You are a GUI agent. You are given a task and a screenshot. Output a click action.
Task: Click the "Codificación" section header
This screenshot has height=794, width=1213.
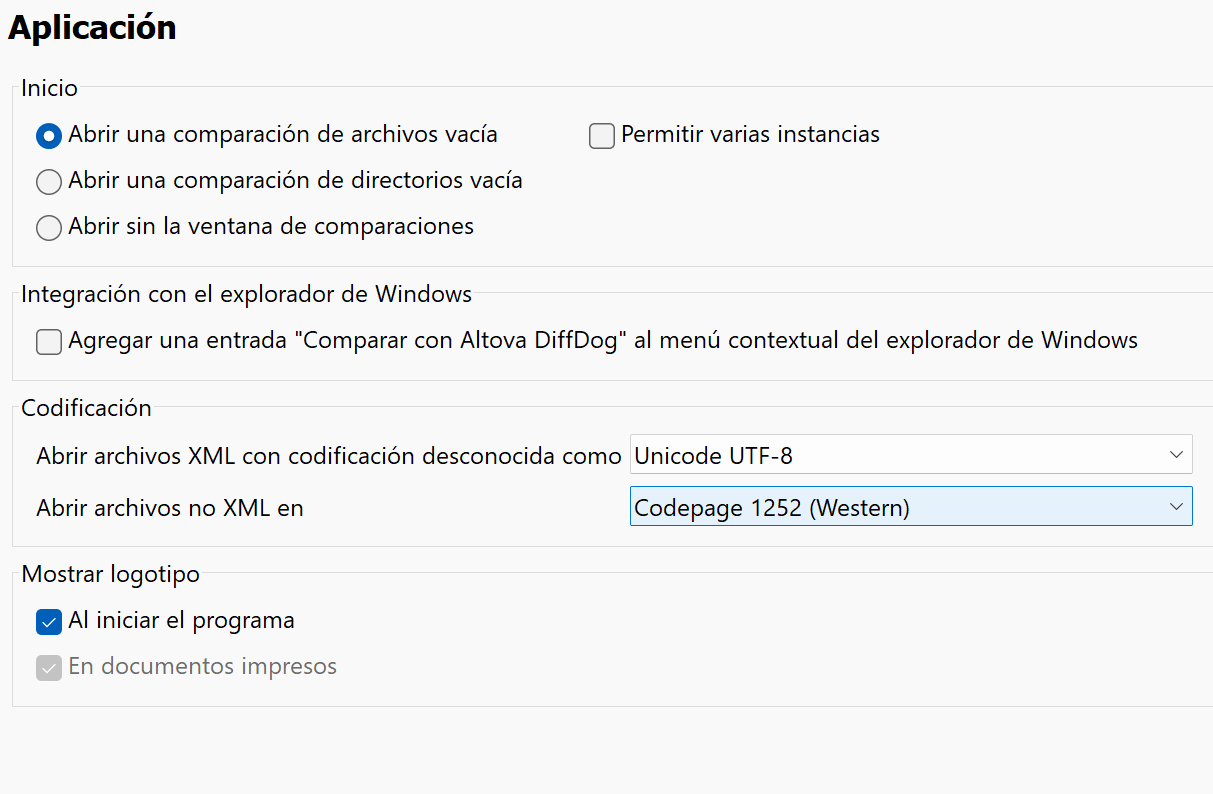(86, 408)
